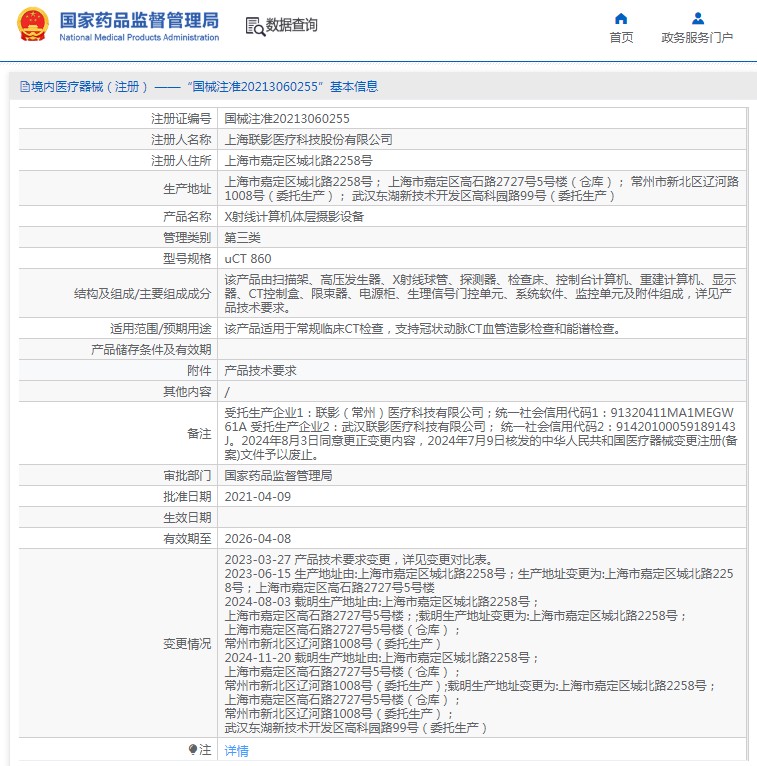Image resolution: width=757 pixels, height=766 pixels.
Task: Select last line 武汉东湖新技术开发区高科园路99号(委托生产)
Action: point(356,728)
